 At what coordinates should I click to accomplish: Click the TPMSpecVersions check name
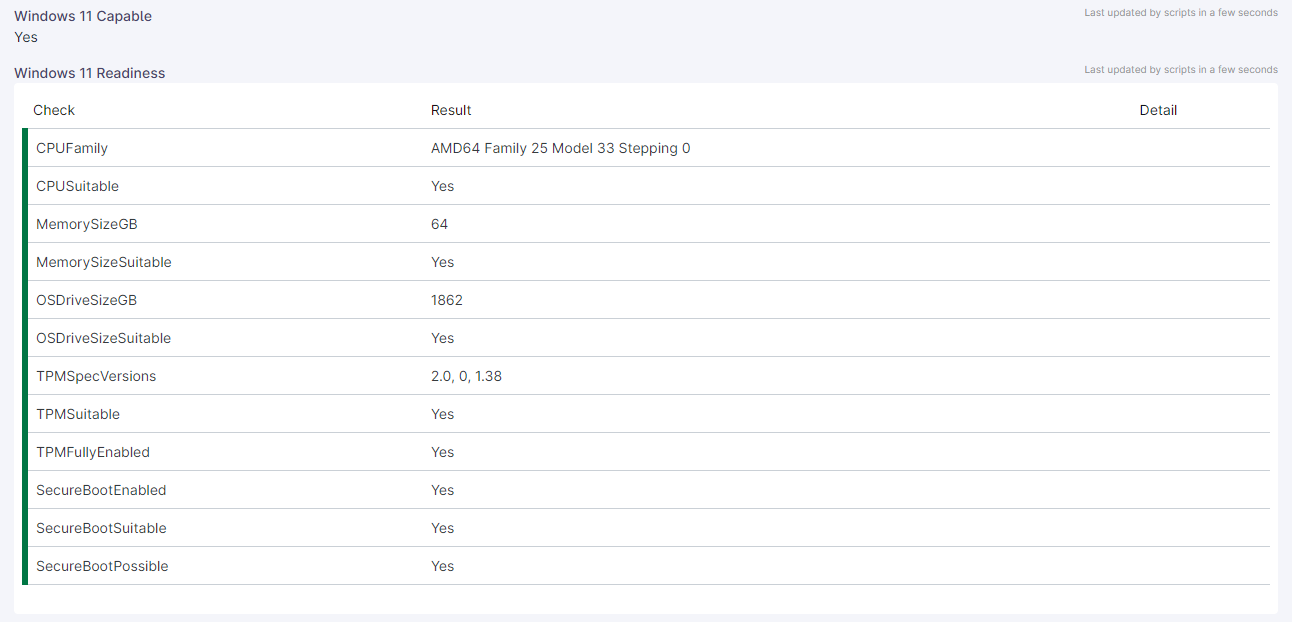[x=96, y=376]
